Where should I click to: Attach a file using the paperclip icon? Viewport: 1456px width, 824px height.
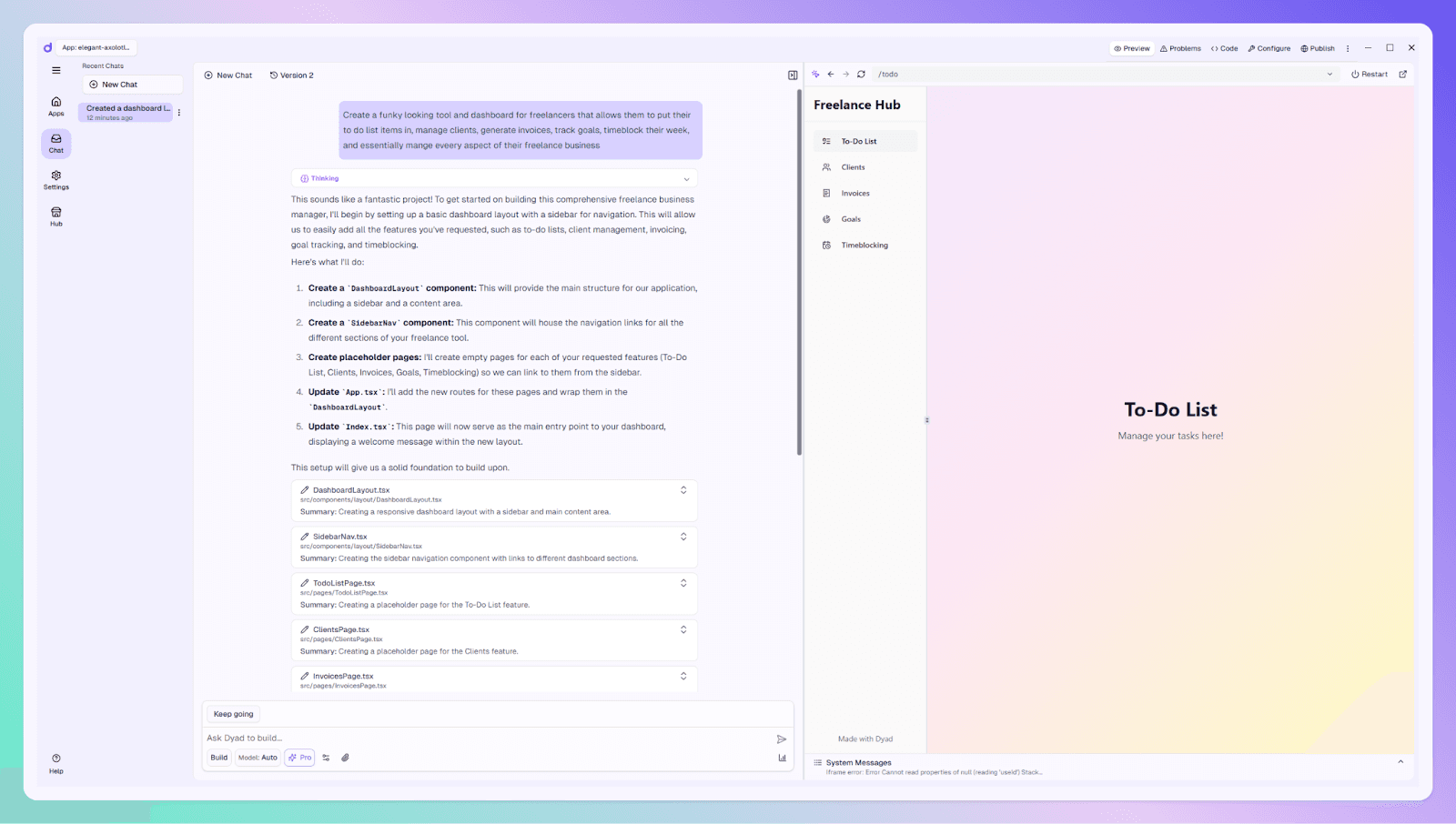click(x=345, y=757)
